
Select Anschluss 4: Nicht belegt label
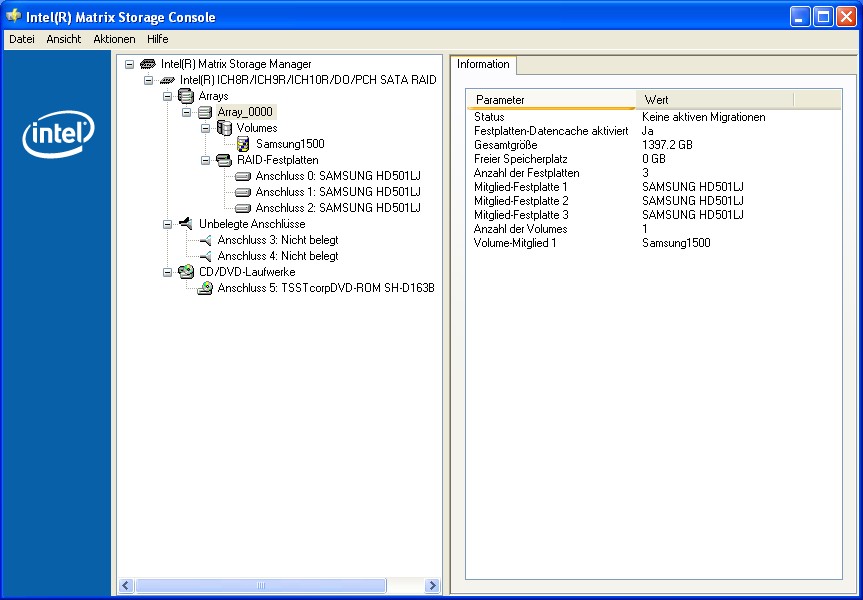point(278,256)
